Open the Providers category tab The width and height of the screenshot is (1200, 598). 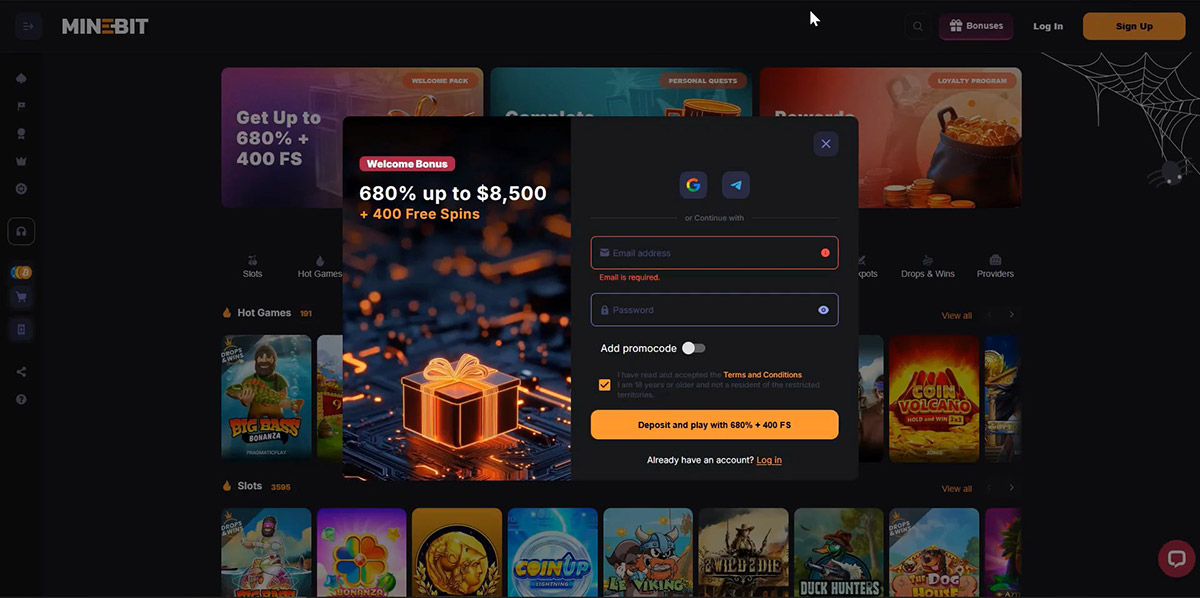995,266
